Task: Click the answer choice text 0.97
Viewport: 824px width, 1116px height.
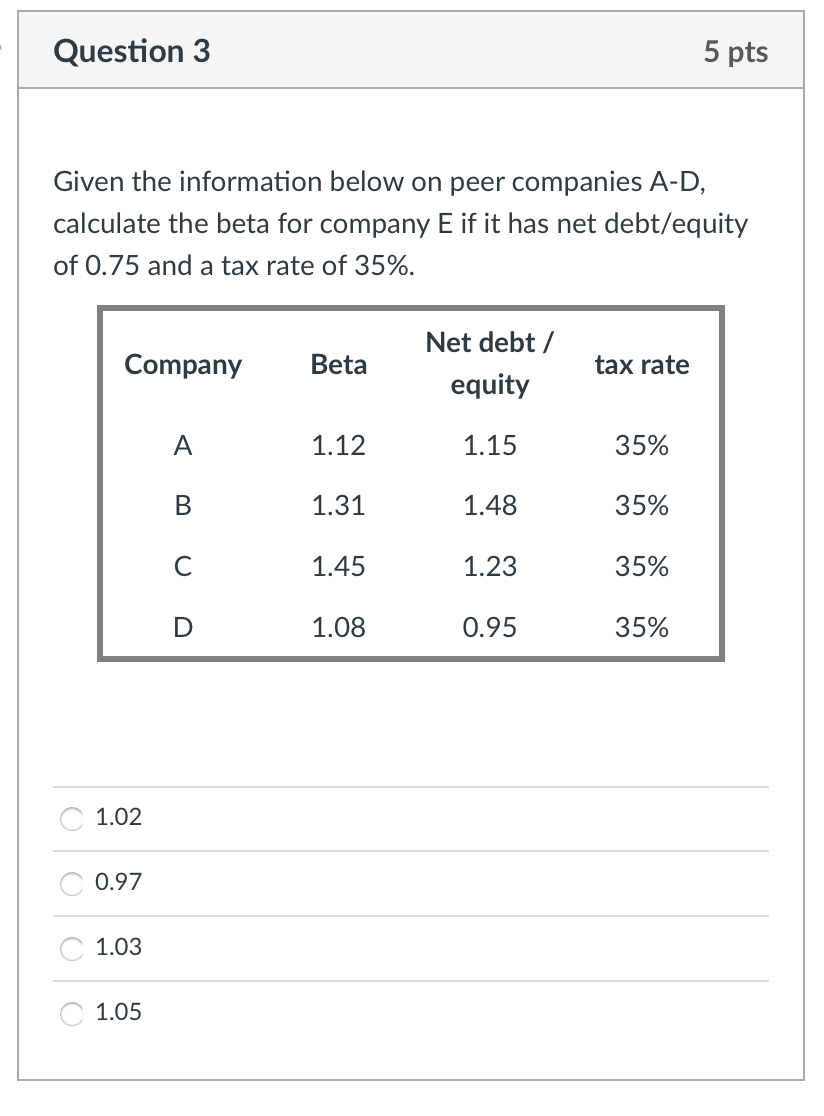Action: pos(117,882)
